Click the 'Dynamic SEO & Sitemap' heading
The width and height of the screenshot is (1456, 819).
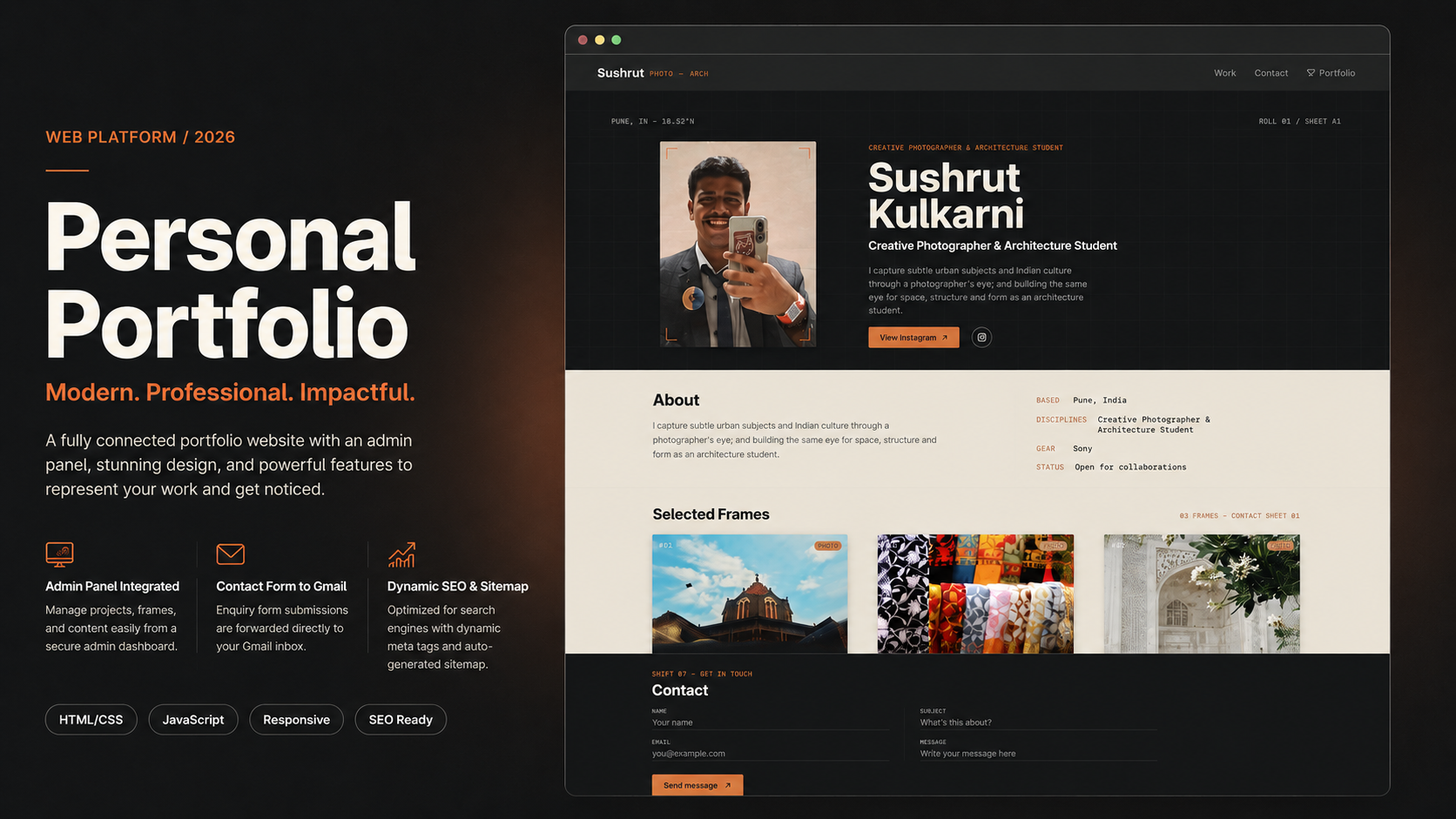click(x=458, y=587)
